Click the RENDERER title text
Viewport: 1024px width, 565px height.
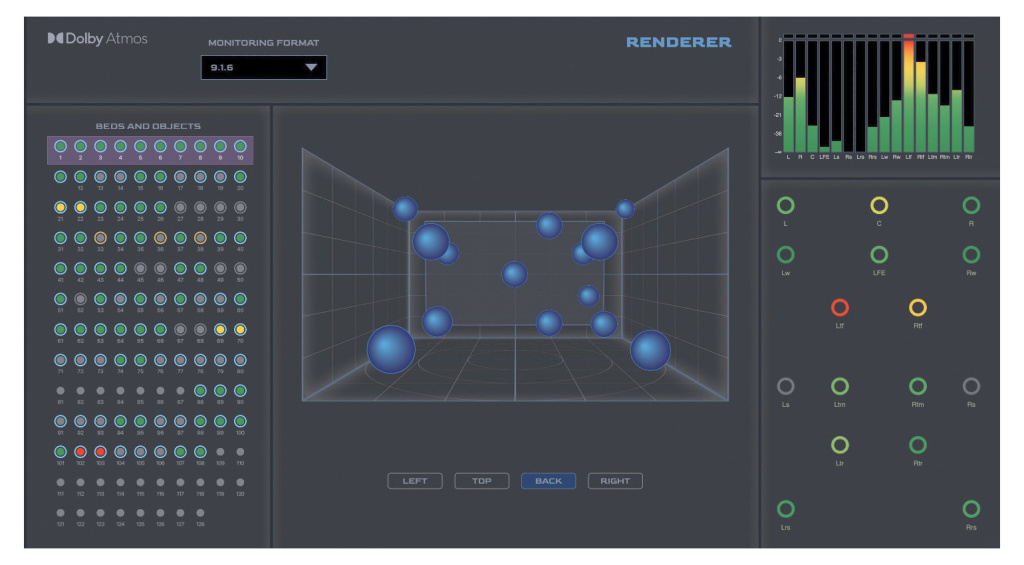tap(679, 42)
